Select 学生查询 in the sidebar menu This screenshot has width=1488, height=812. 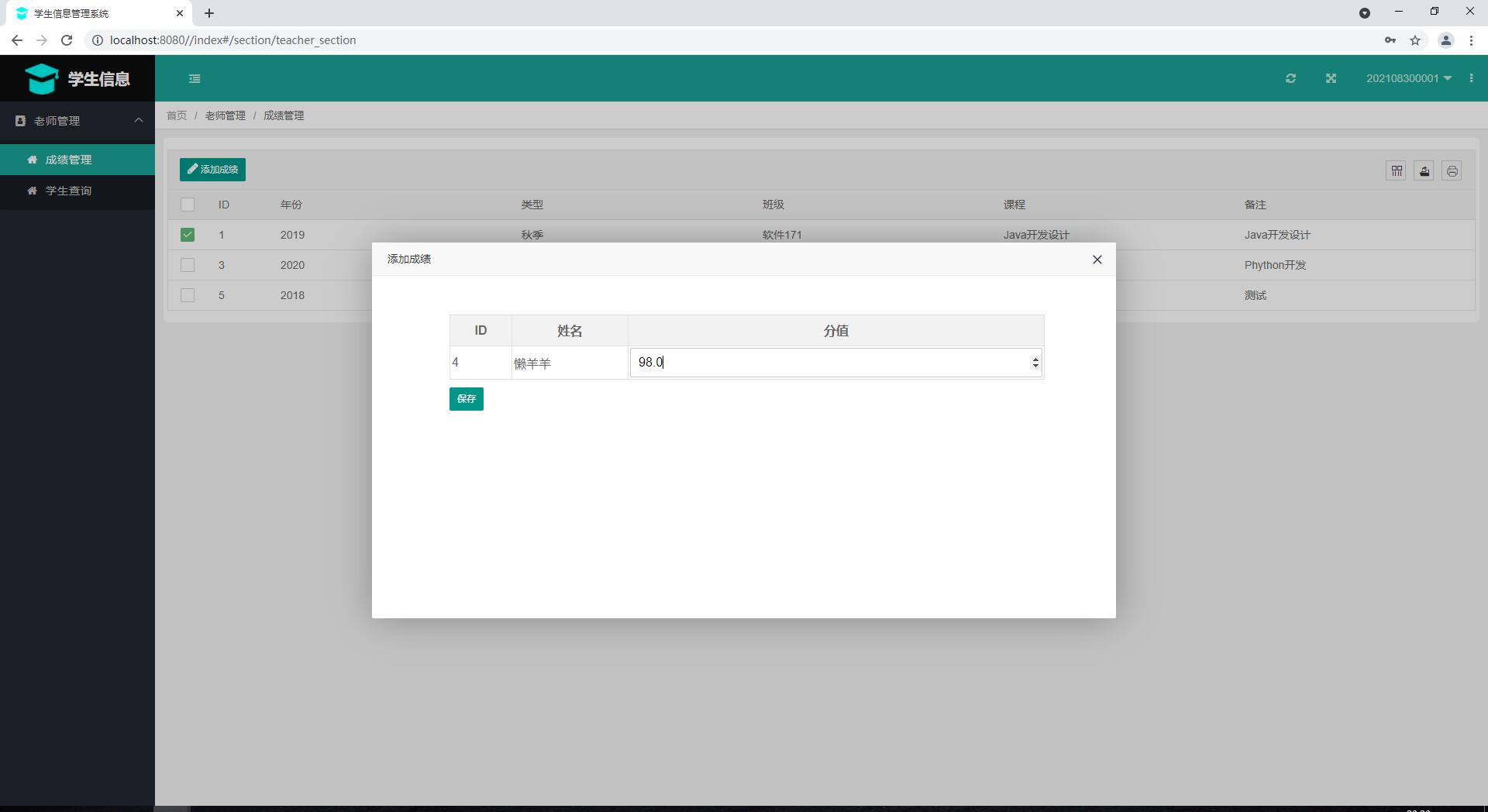(68, 191)
